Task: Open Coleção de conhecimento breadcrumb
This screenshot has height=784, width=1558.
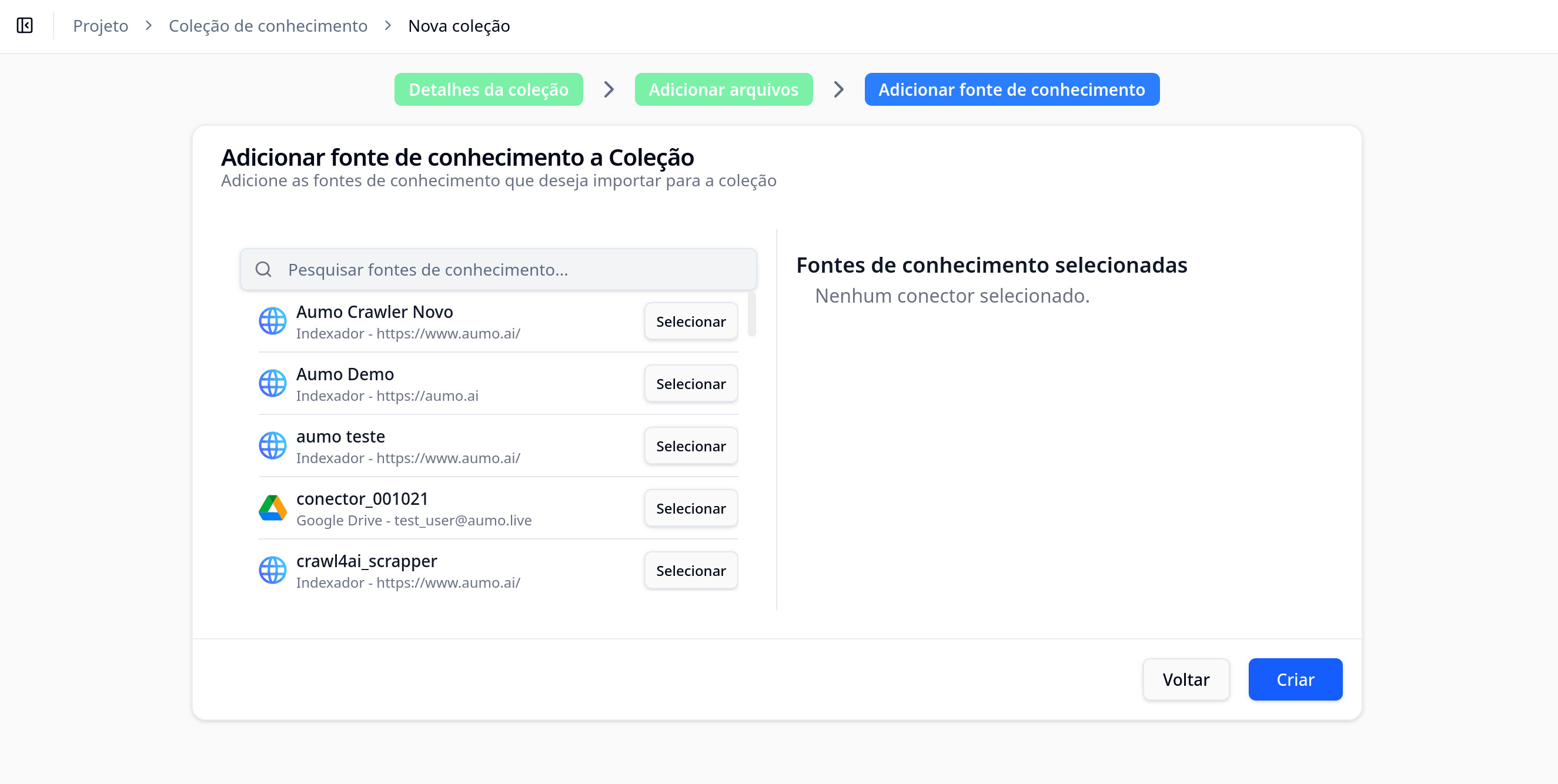Action: click(268, 26)
